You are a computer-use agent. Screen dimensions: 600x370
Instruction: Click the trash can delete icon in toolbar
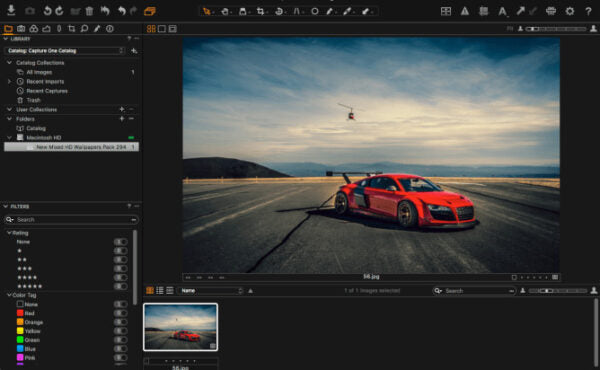click(89, 11)
